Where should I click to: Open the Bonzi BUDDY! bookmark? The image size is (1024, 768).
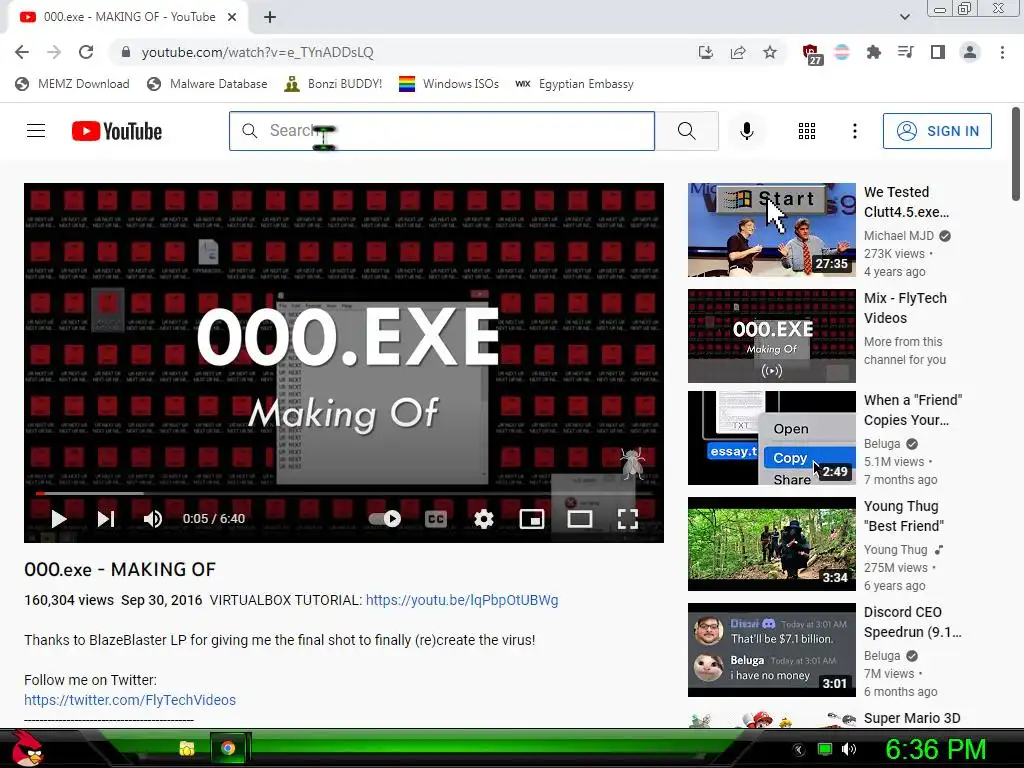click(x=333, y=84)
